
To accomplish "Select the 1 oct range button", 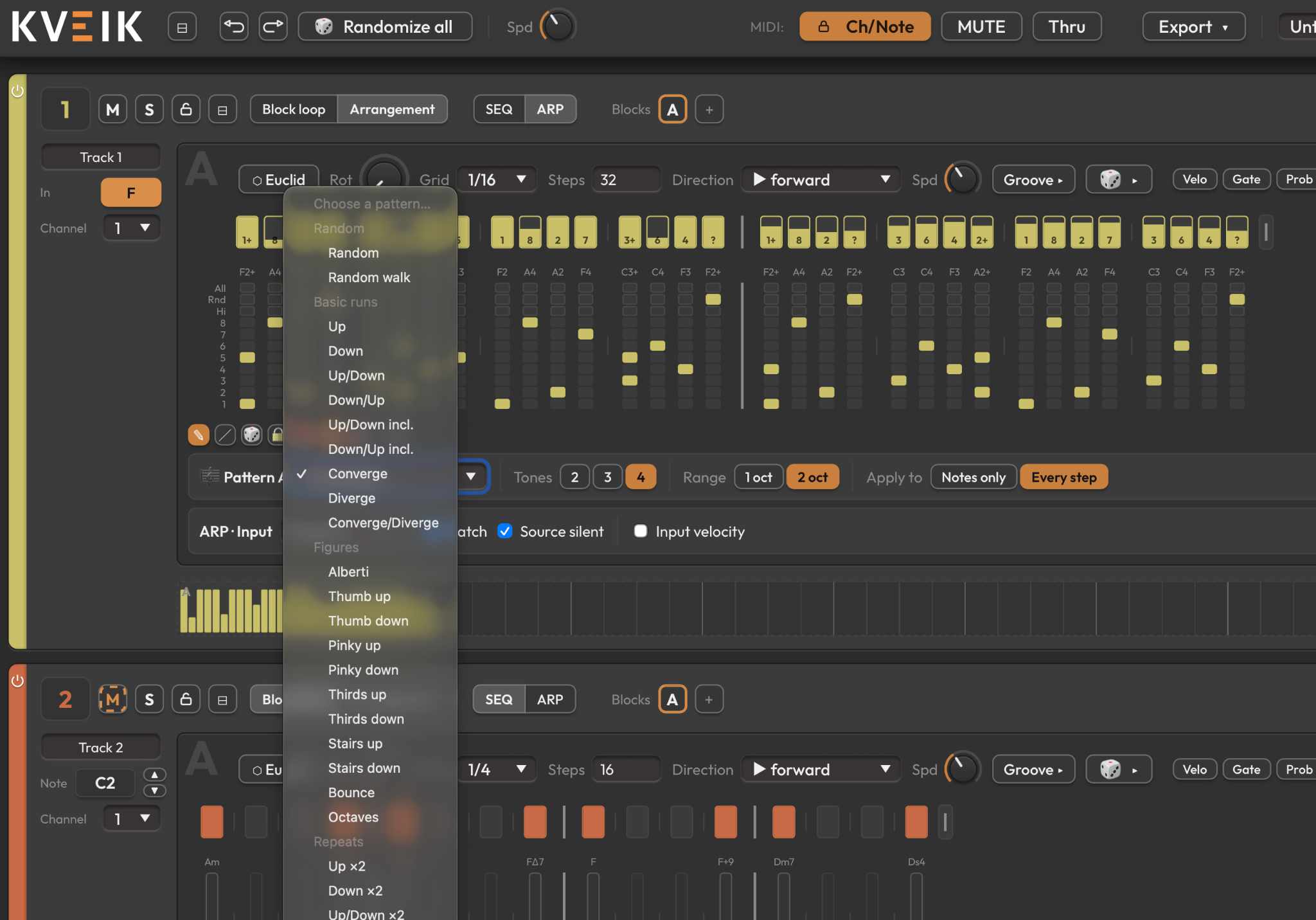I will [758, 477].
